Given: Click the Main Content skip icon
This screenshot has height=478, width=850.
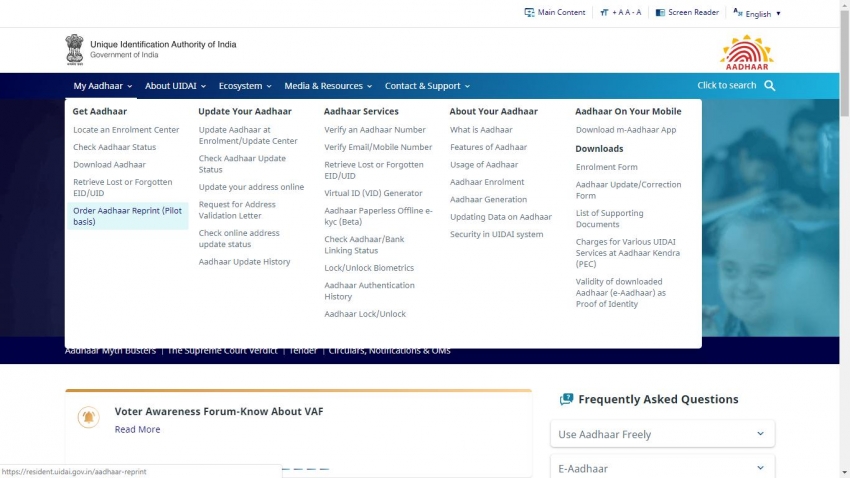Looking at the screenshot, I should pos(529,13).
